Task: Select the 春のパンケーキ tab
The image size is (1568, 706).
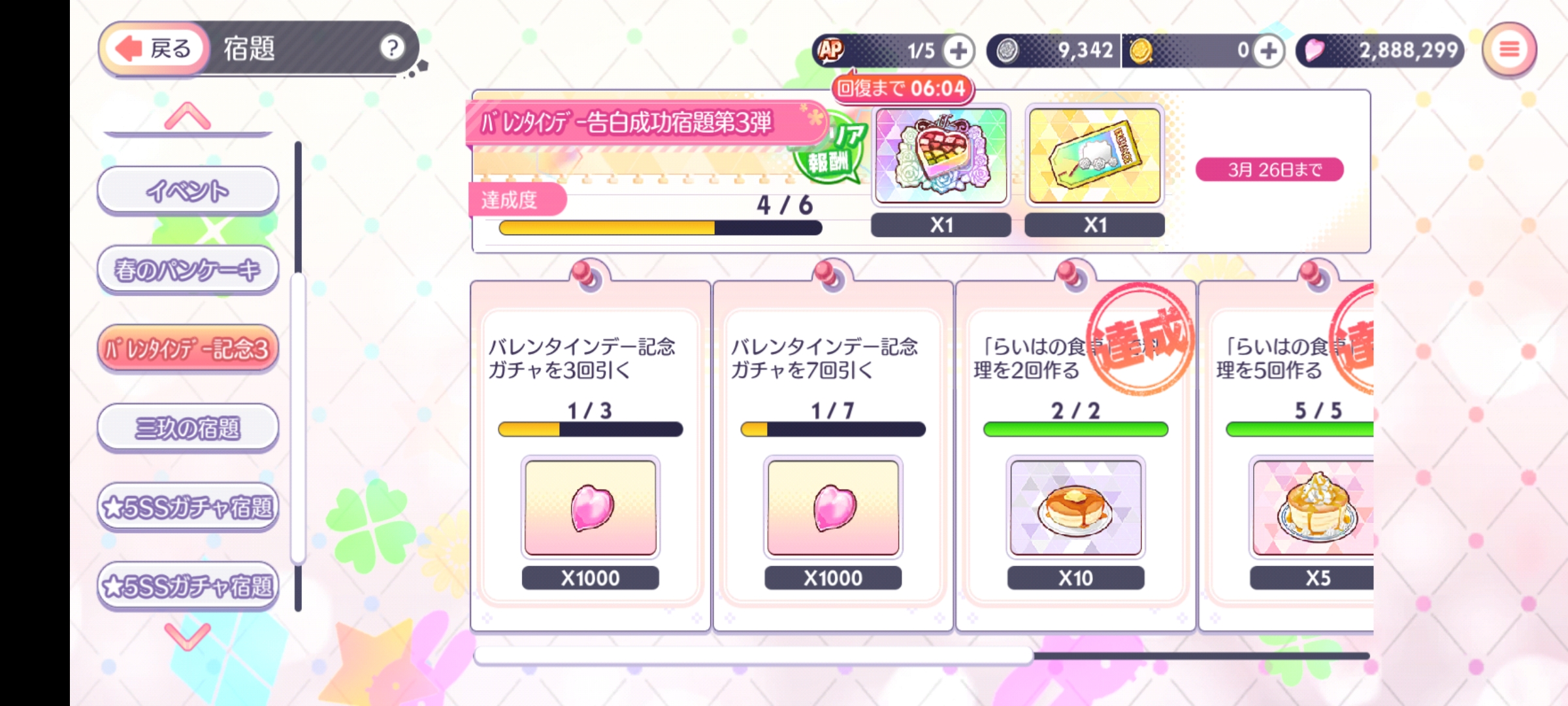Action: [188, 269]
